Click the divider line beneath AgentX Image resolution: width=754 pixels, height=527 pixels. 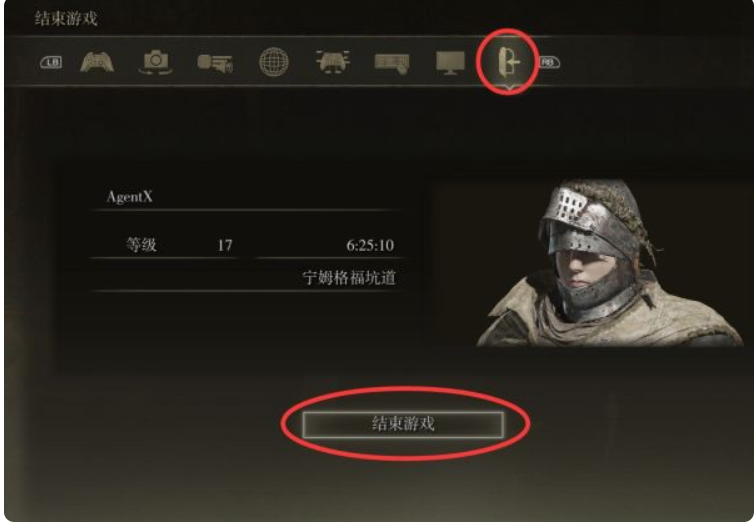[245, 210]
